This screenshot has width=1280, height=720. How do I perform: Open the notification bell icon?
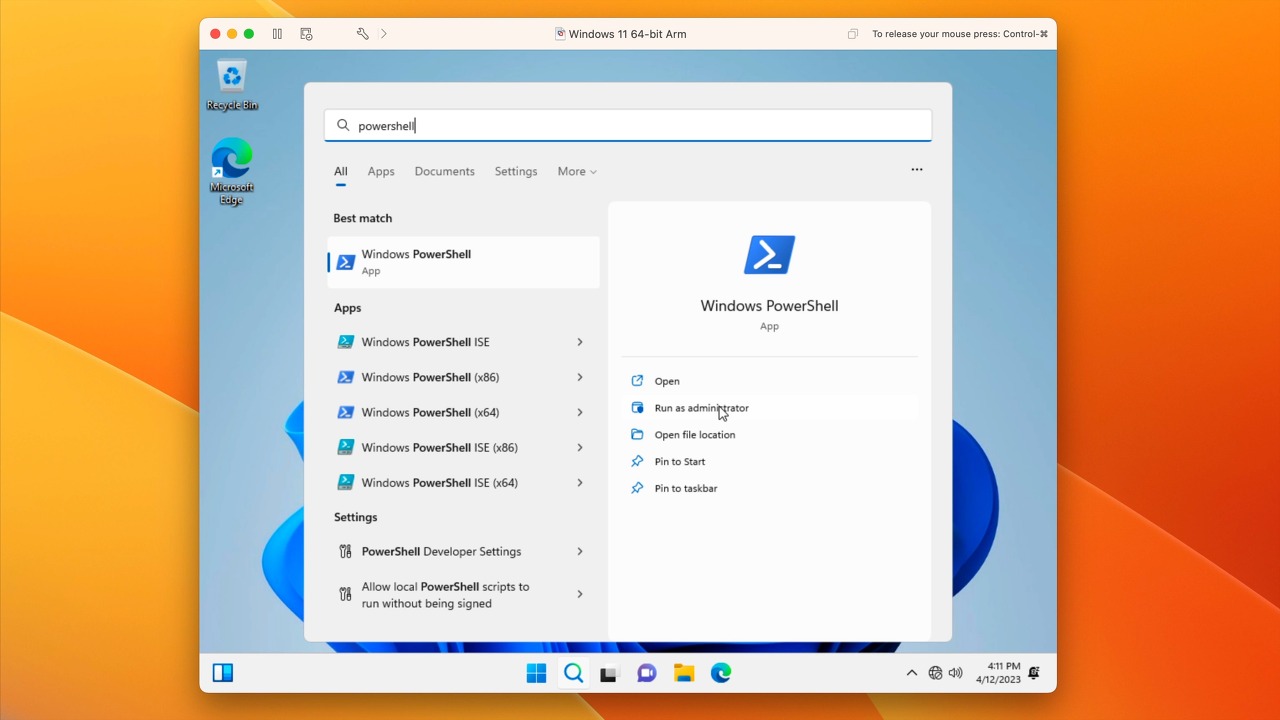tap(1034, 673)
